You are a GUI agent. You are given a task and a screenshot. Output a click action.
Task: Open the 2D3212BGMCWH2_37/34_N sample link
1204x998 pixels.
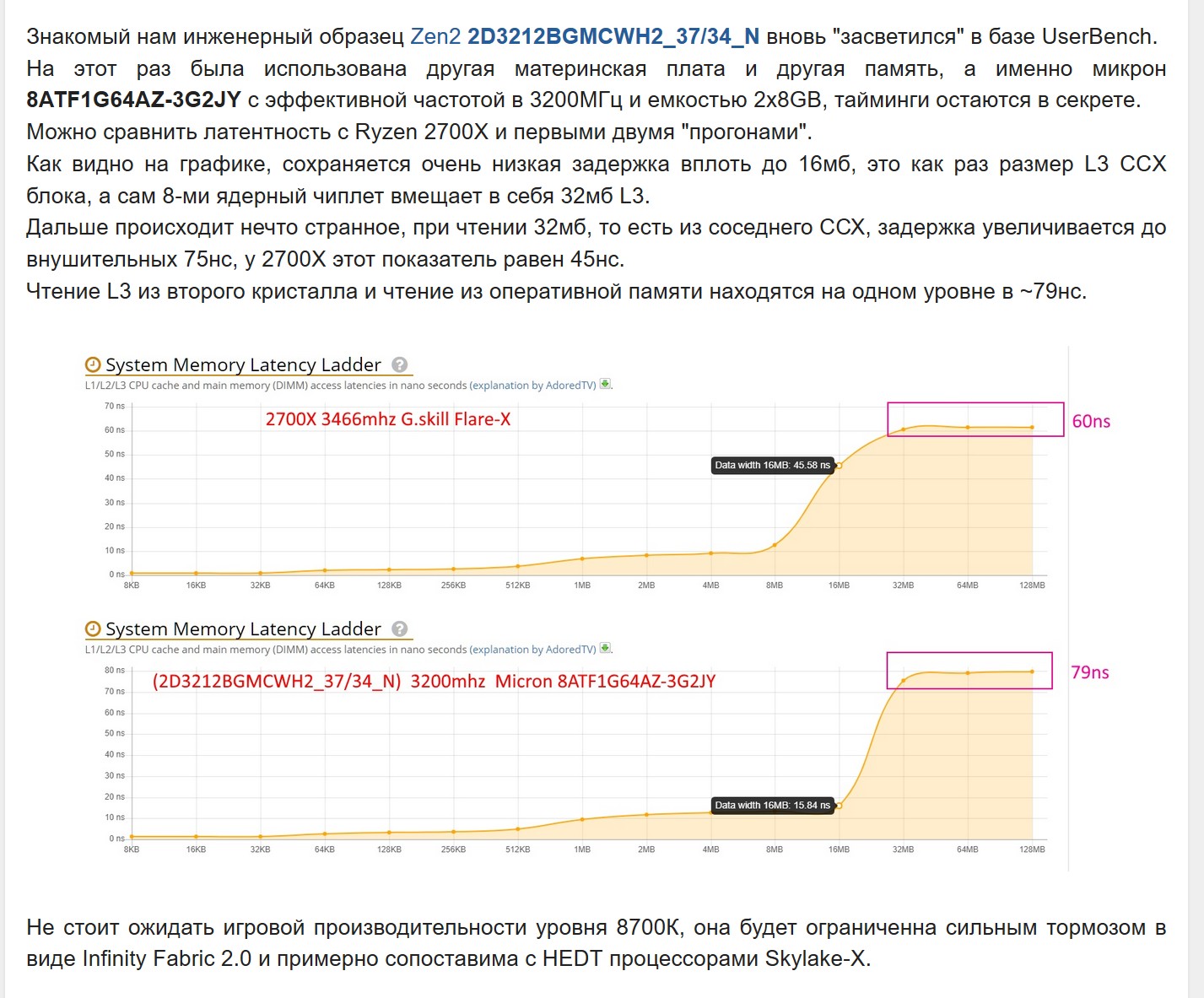(x=613, y=37)
